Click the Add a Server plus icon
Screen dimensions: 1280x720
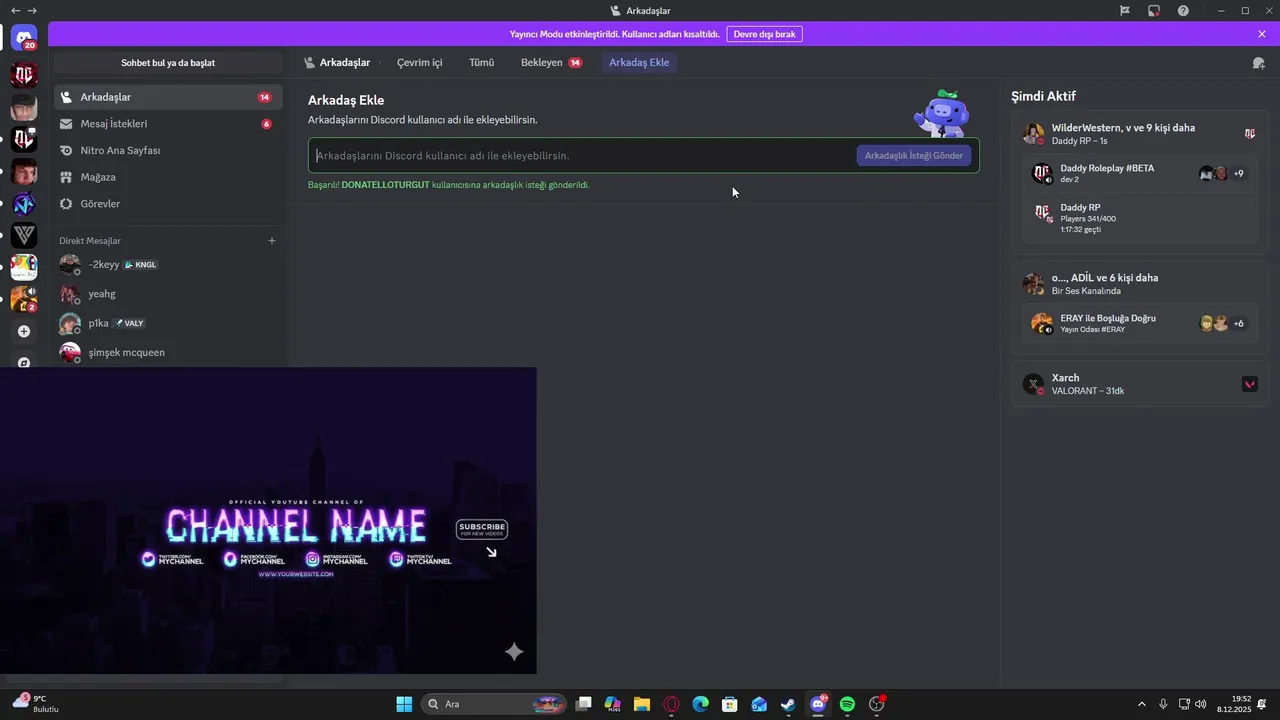[24, 331]
